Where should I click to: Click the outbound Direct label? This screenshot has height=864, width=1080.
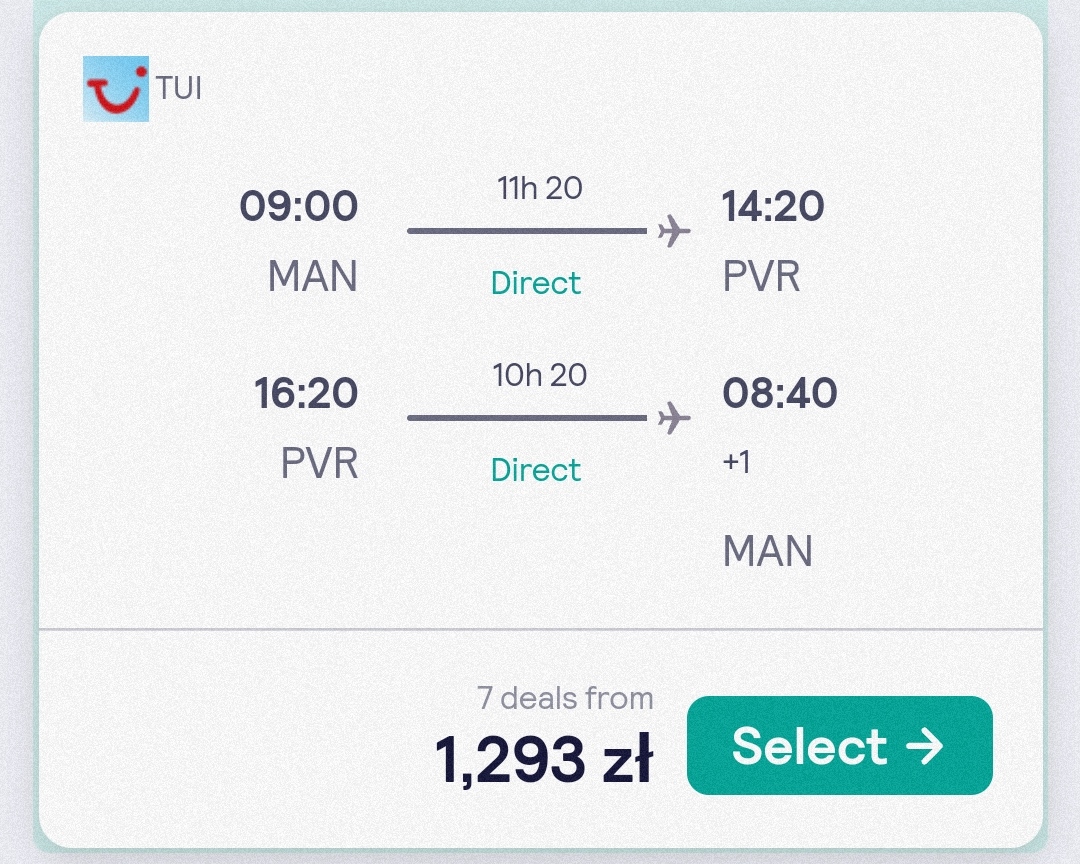point(536,283)
